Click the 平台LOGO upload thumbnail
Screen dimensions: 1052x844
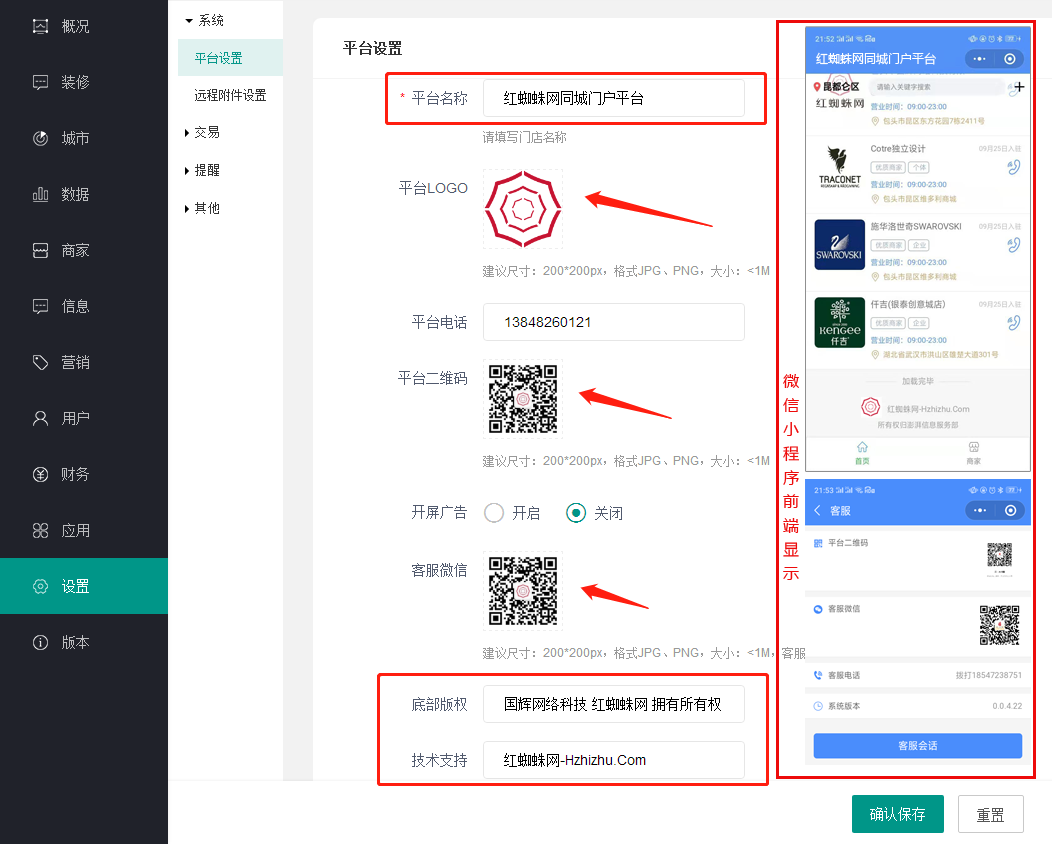coord(523,209)
